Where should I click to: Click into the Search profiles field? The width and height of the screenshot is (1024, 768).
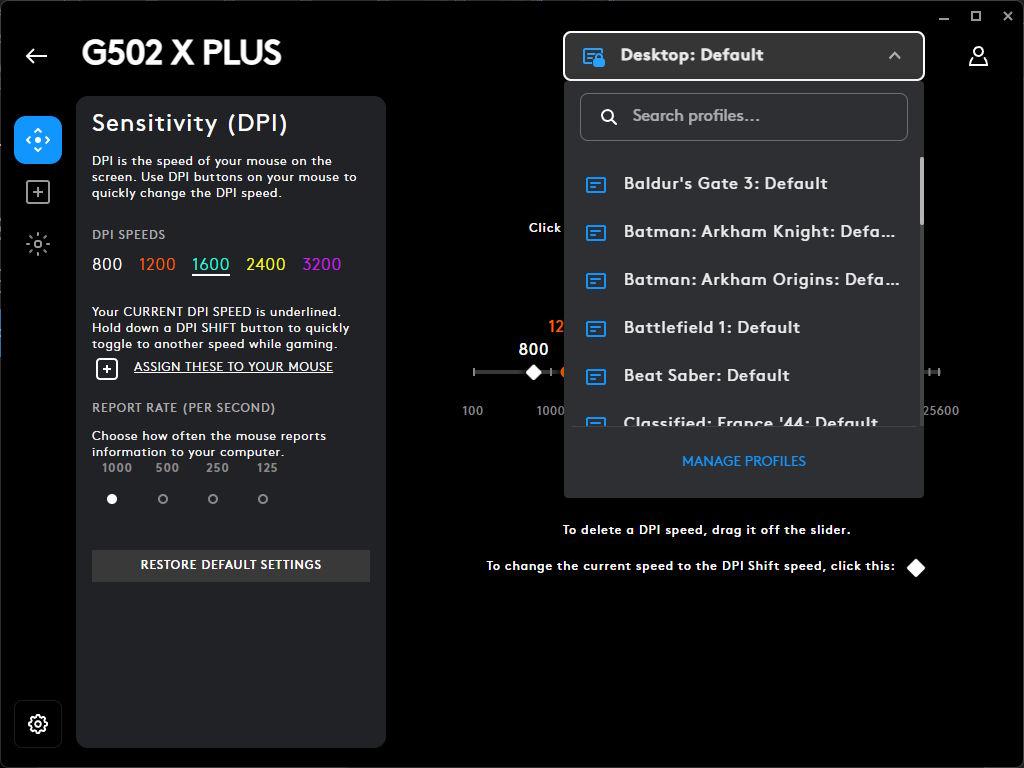pyautogui.click(x=744, y=117)
